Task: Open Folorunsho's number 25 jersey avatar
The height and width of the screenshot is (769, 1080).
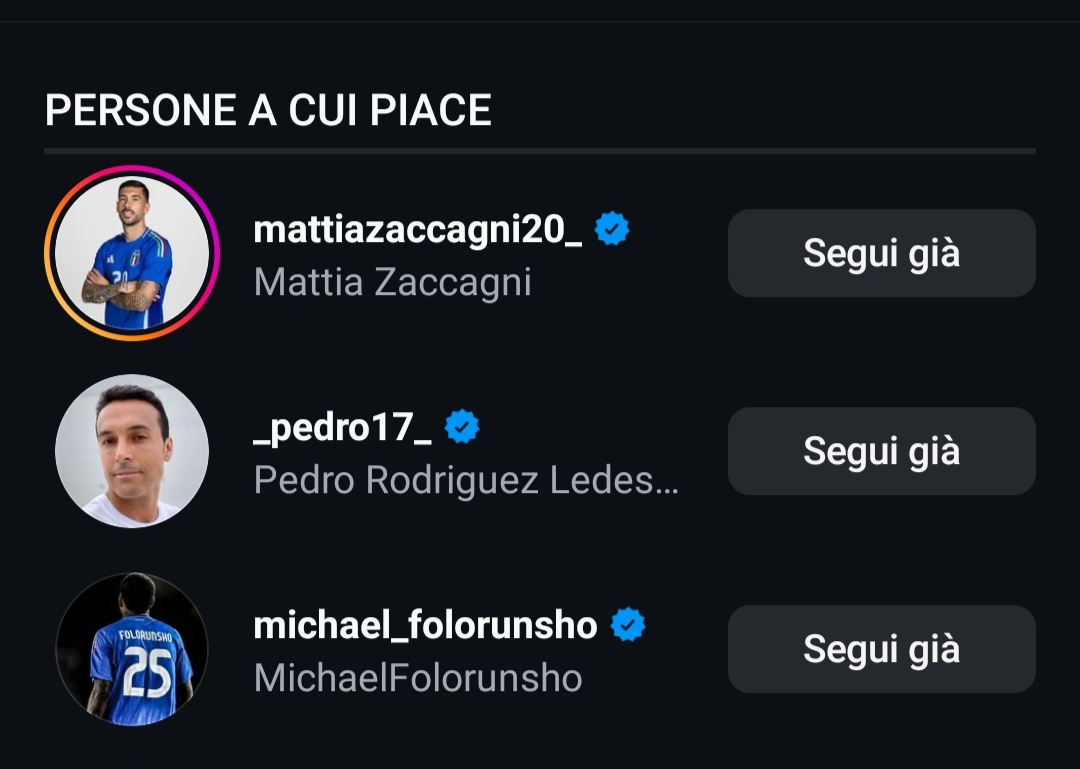Action: point(132,649)
